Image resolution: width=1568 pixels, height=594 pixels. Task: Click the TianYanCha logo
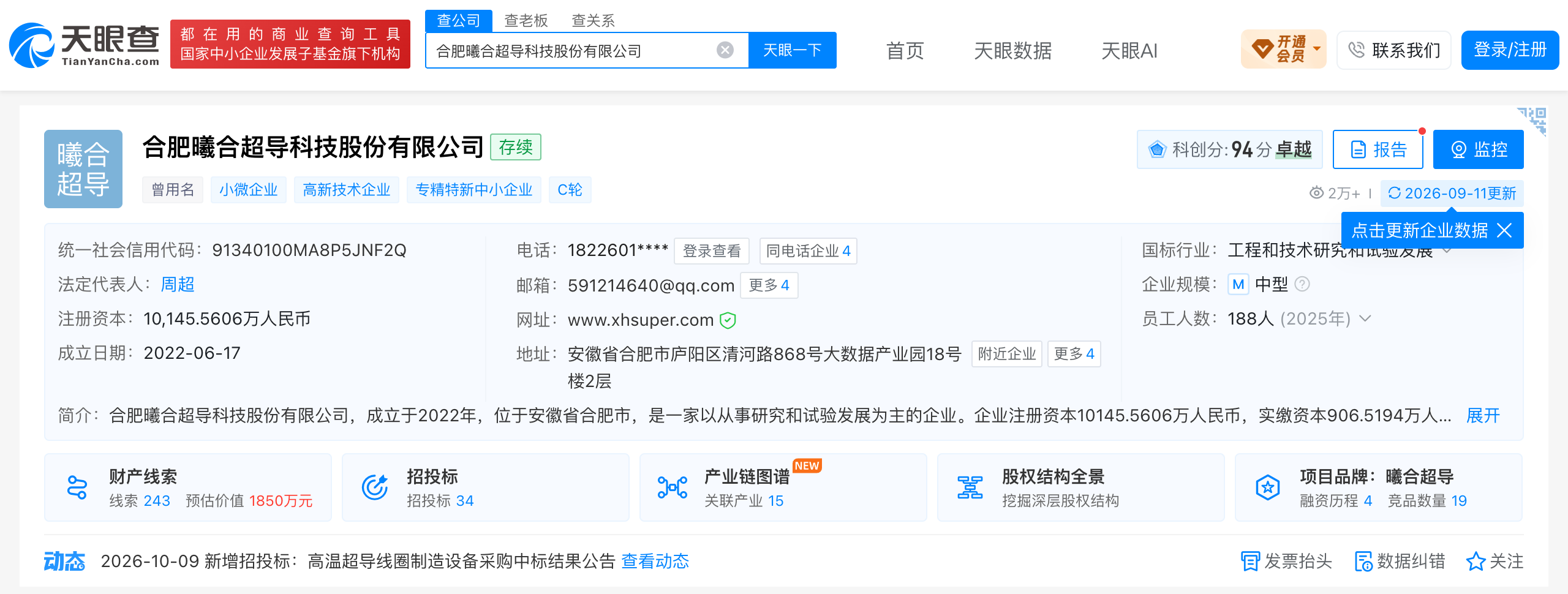[x=85, y=45]
